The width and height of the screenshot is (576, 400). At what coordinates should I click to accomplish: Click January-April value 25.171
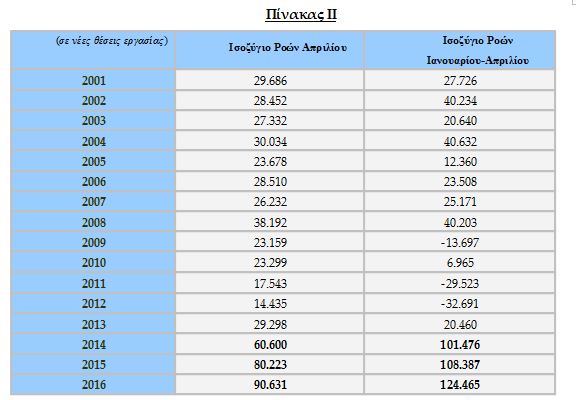(x=460, y=202)
